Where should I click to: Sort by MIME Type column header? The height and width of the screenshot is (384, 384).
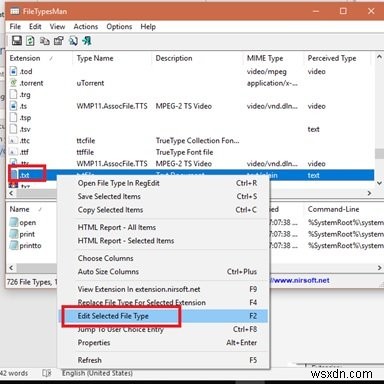click(x=273, y=58)
